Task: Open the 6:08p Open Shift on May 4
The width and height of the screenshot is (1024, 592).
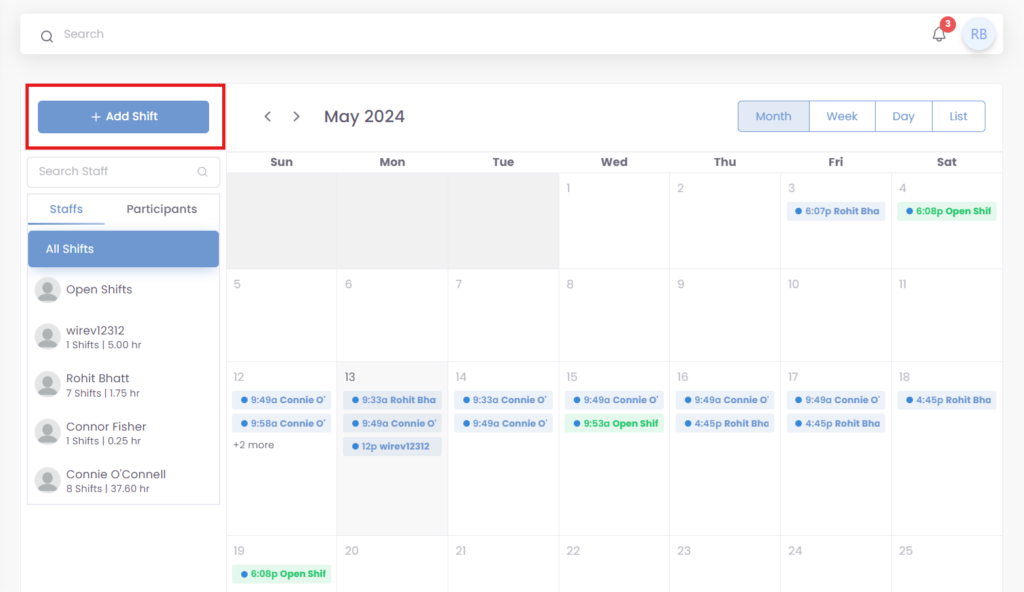Action: (x=946, y=211)
